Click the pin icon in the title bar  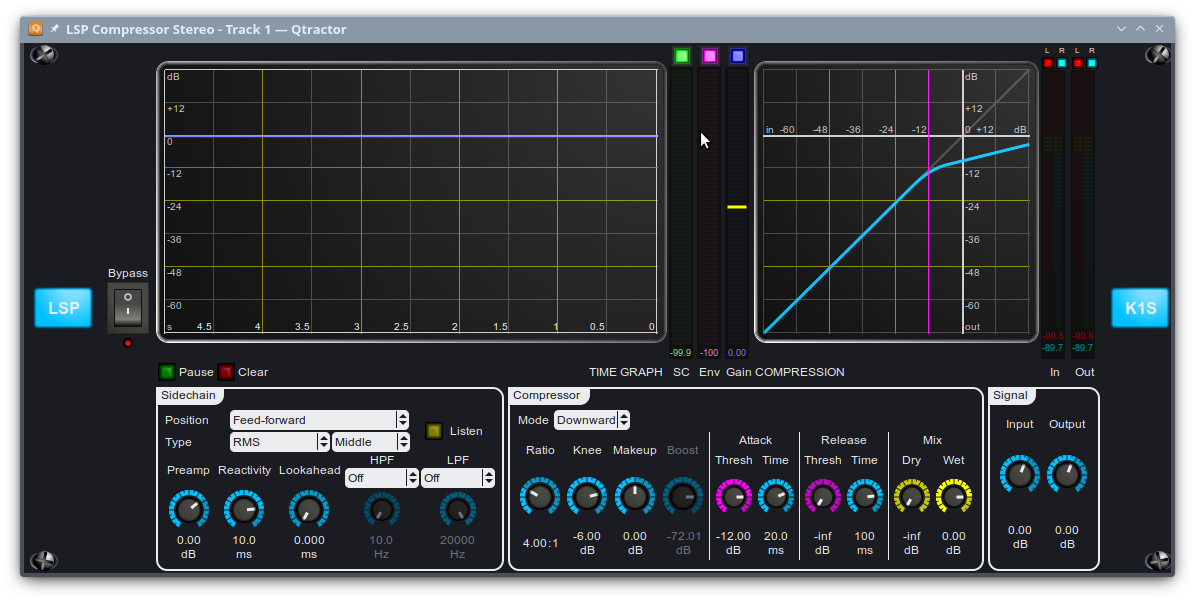54,29
